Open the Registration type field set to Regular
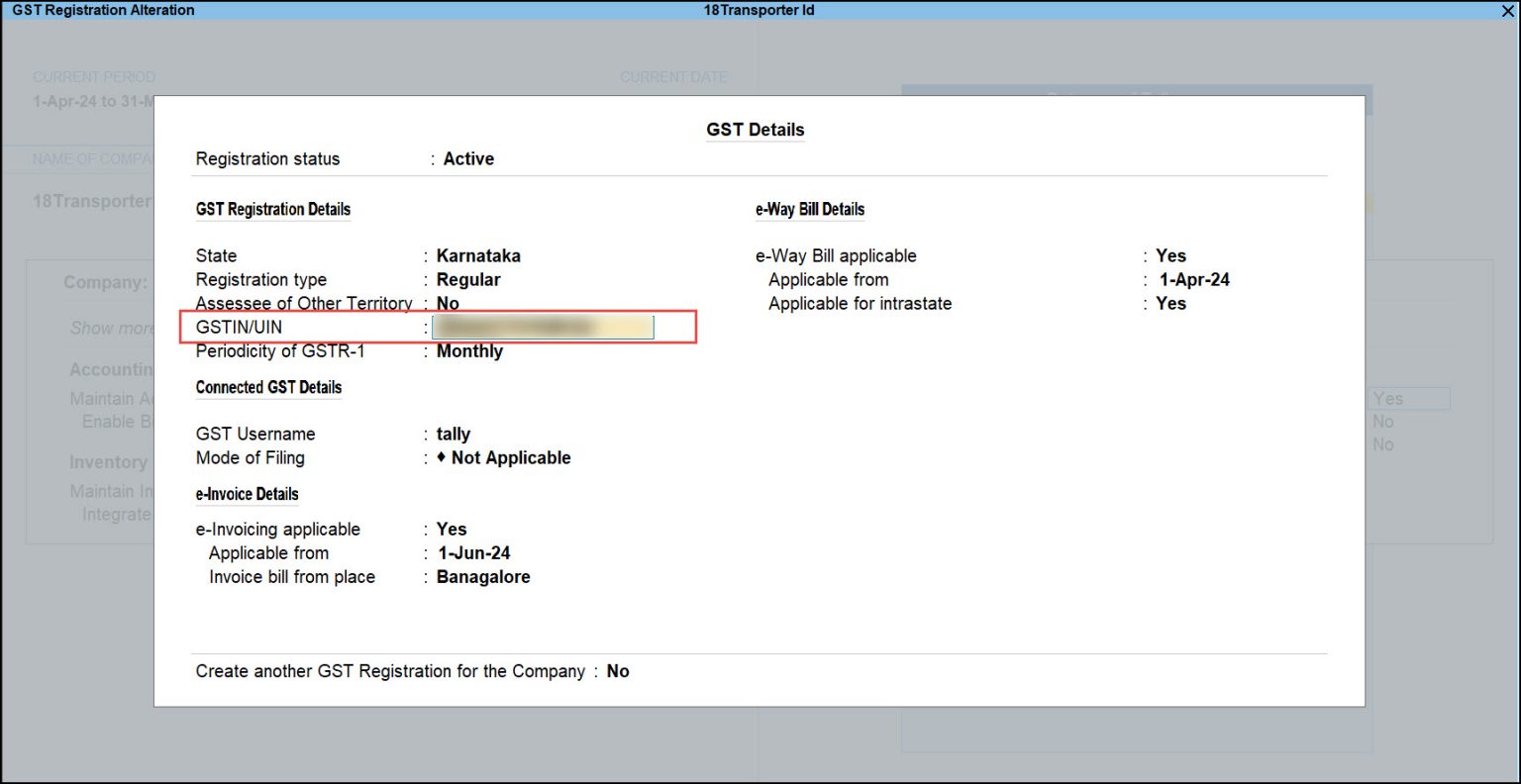This screenshot has height=784, width=1521. pos(468,279)
